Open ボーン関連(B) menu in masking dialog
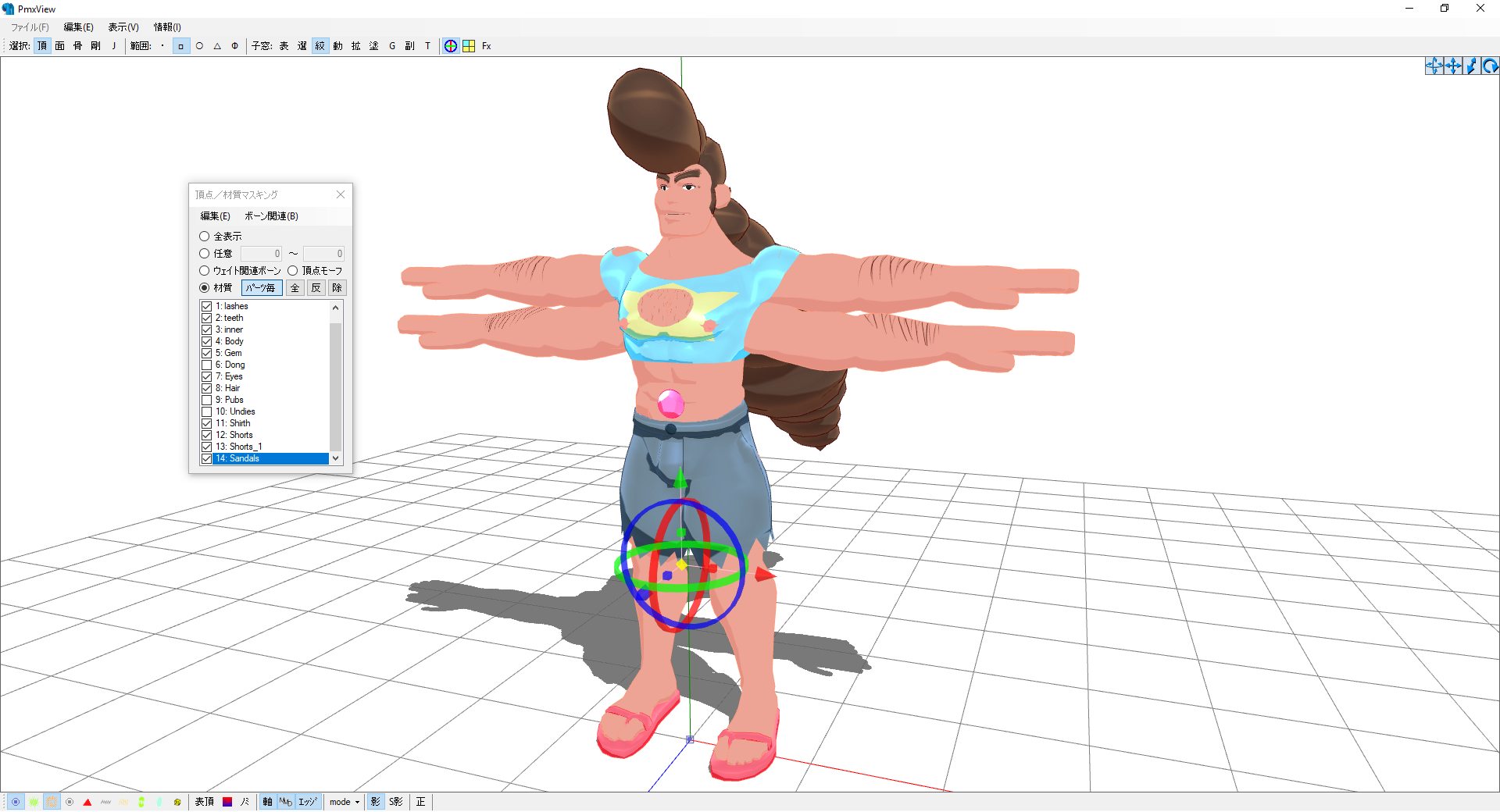Viewport: 1500px width, 812px height. click(x=271, y=216)
